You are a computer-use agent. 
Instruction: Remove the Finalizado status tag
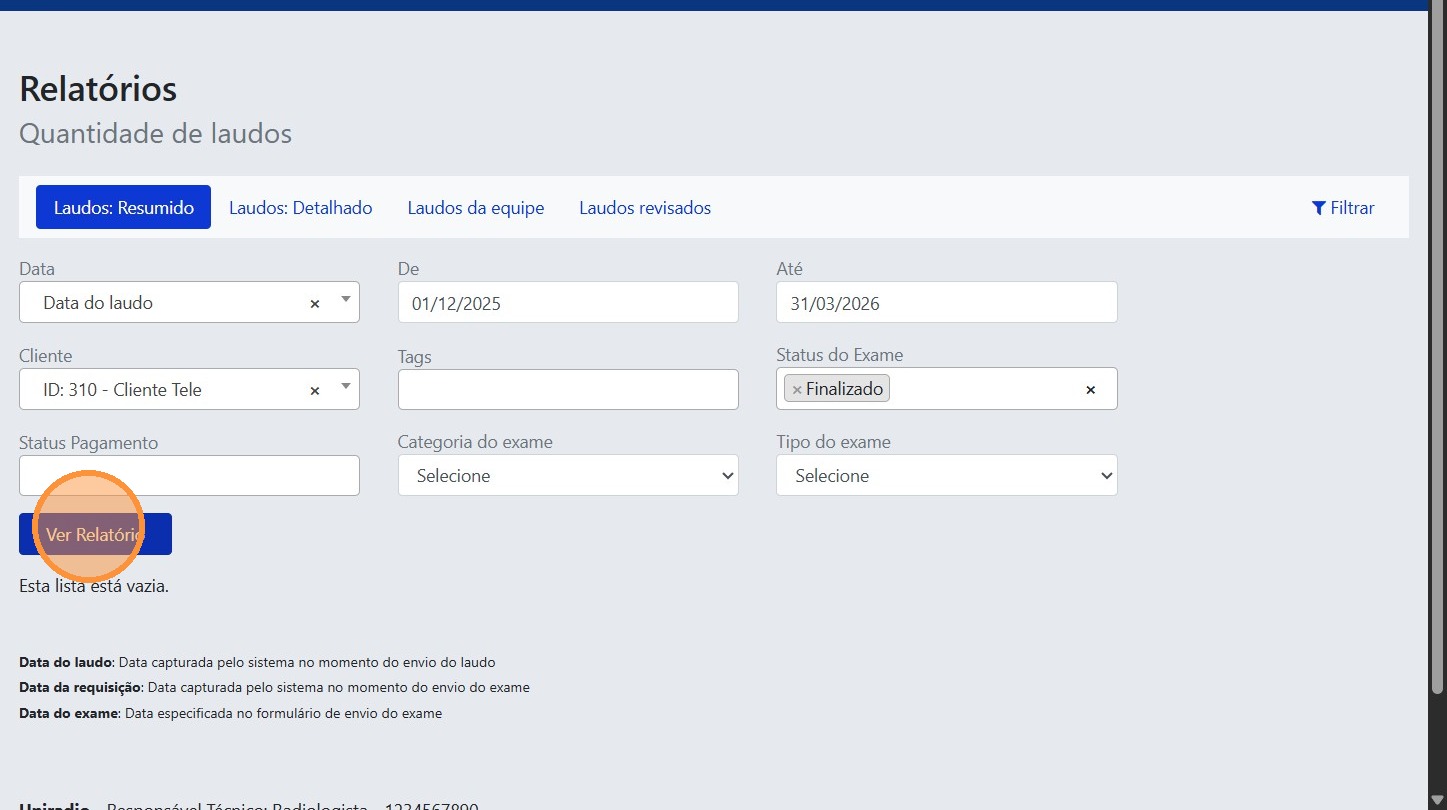click(797, 389)
